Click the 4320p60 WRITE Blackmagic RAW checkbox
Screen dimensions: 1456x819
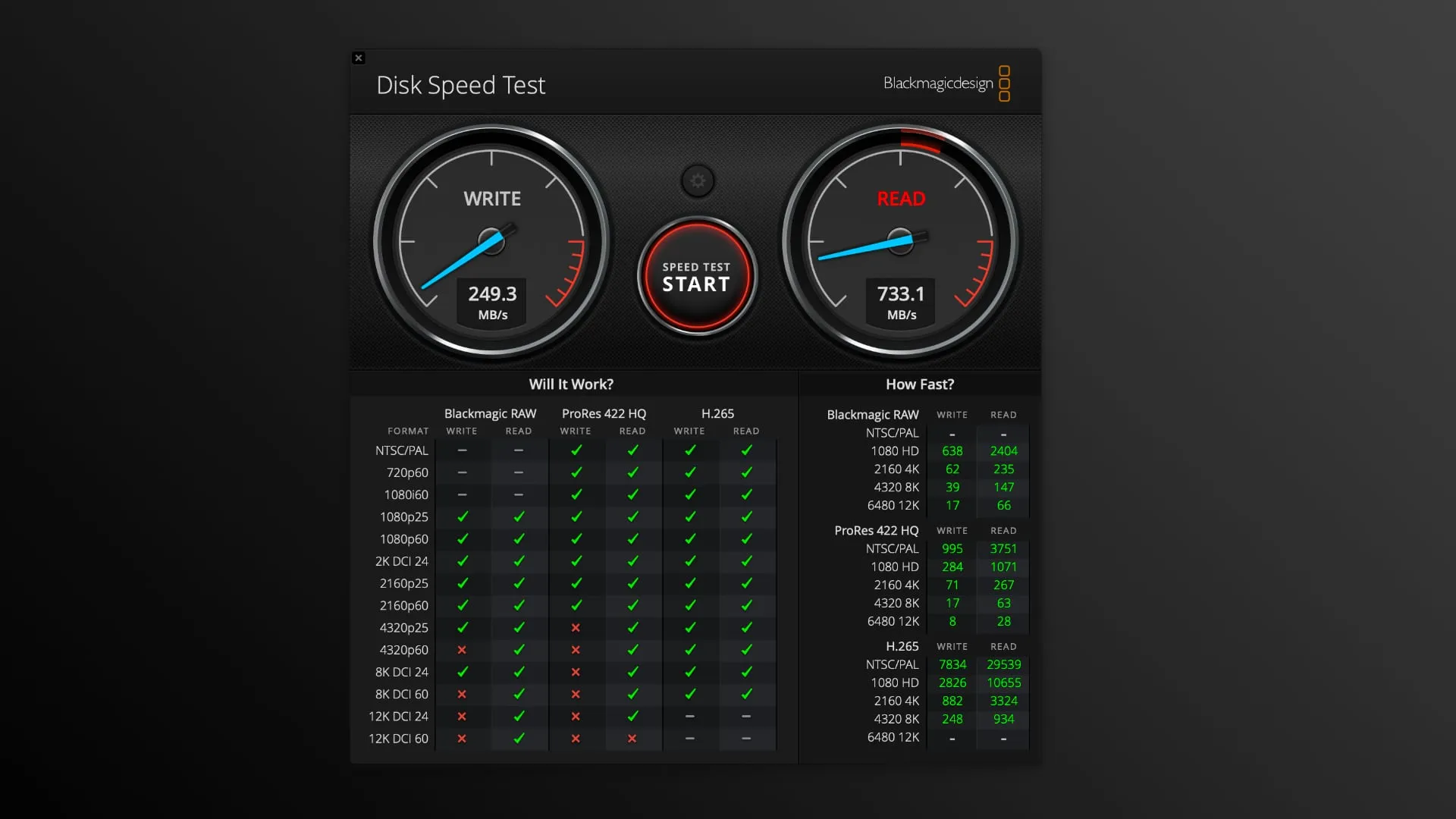pyautogui.click(x=461, y=649)
